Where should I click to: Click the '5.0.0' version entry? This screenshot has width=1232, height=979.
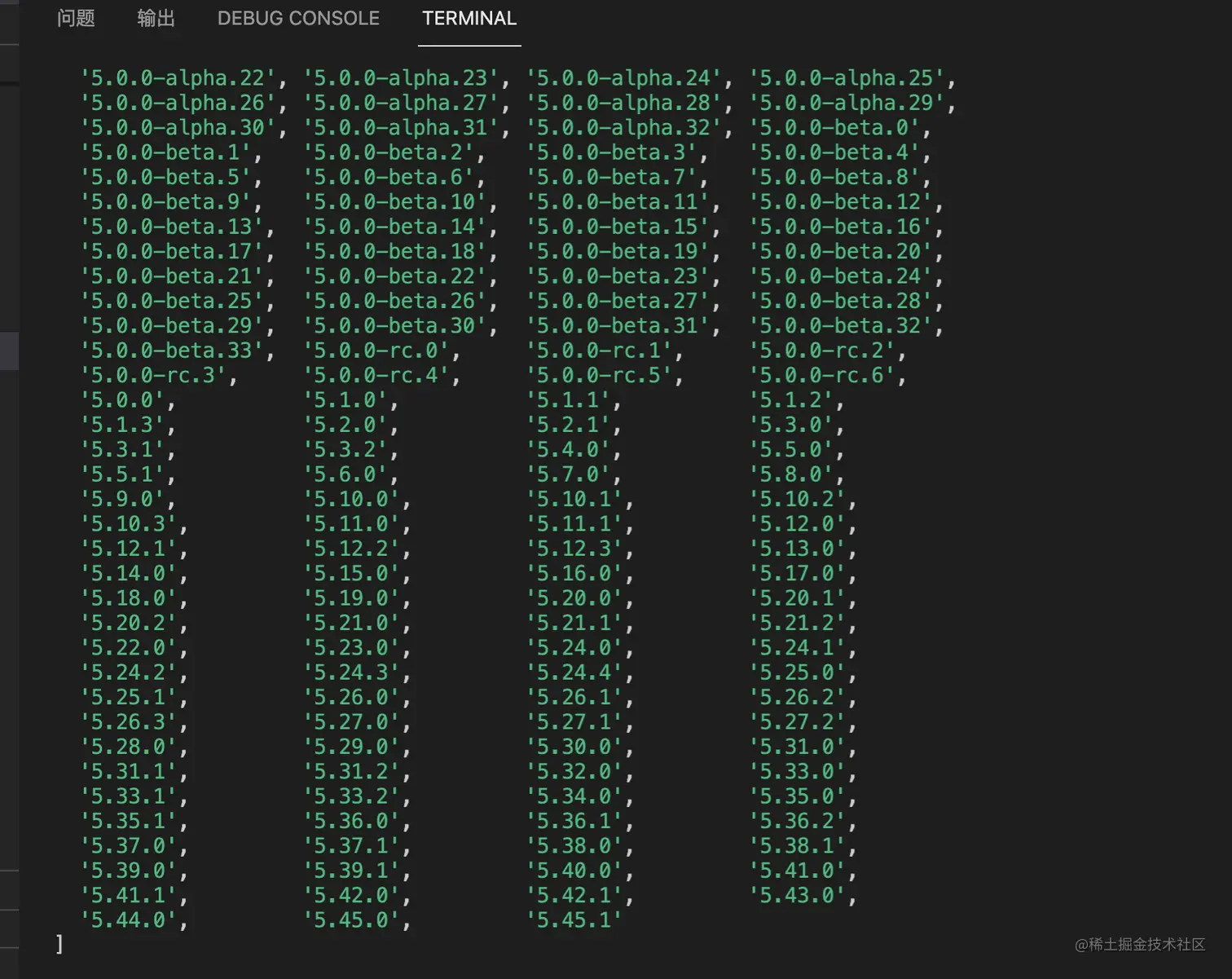[122, 400]
